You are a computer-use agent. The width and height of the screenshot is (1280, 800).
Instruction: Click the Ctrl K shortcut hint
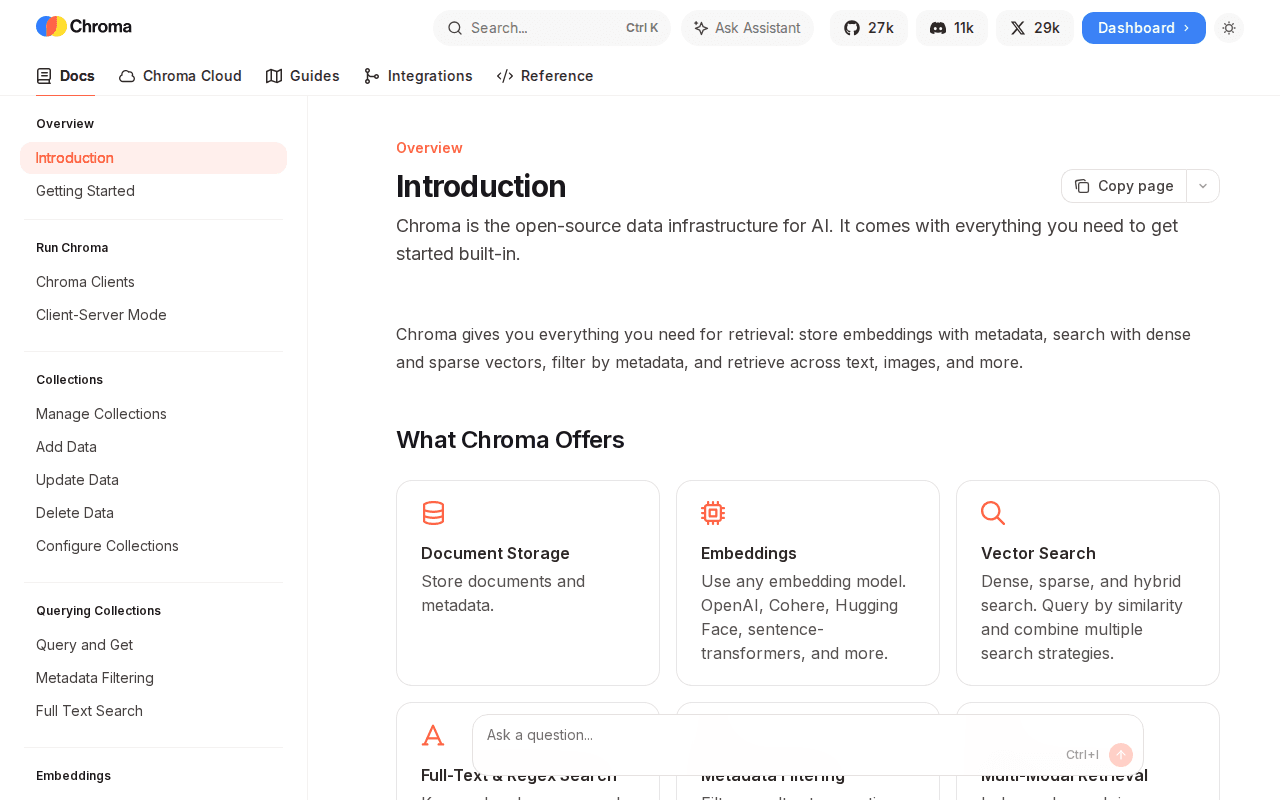pos(642,28)
